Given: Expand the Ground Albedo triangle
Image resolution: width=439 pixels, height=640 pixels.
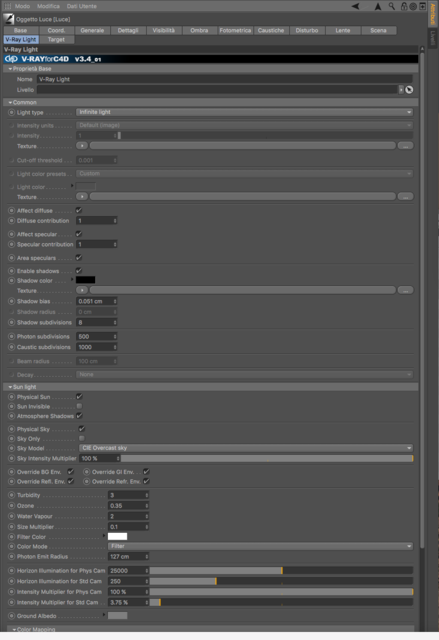Looking at the screenshot, I should click(104, 614).
